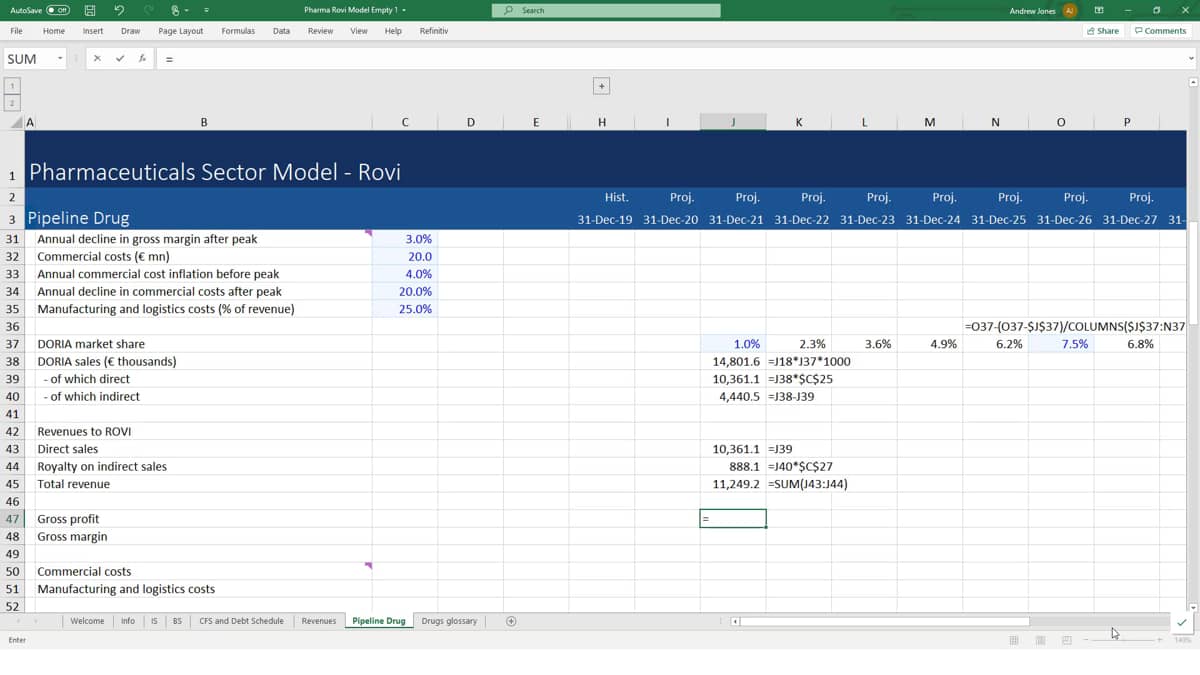Expand hidden columns with plus outline button
This screenshot has width=1200, height=675.
point(601,86)
